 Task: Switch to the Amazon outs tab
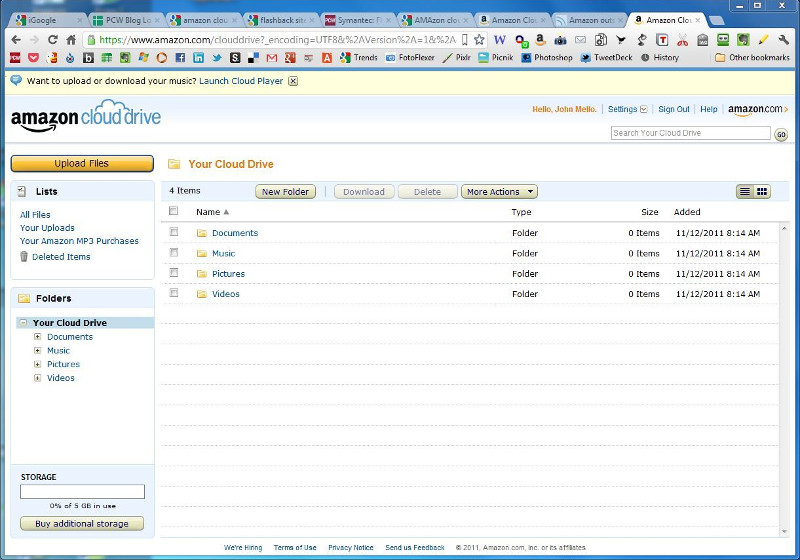(x=589, y=20)
